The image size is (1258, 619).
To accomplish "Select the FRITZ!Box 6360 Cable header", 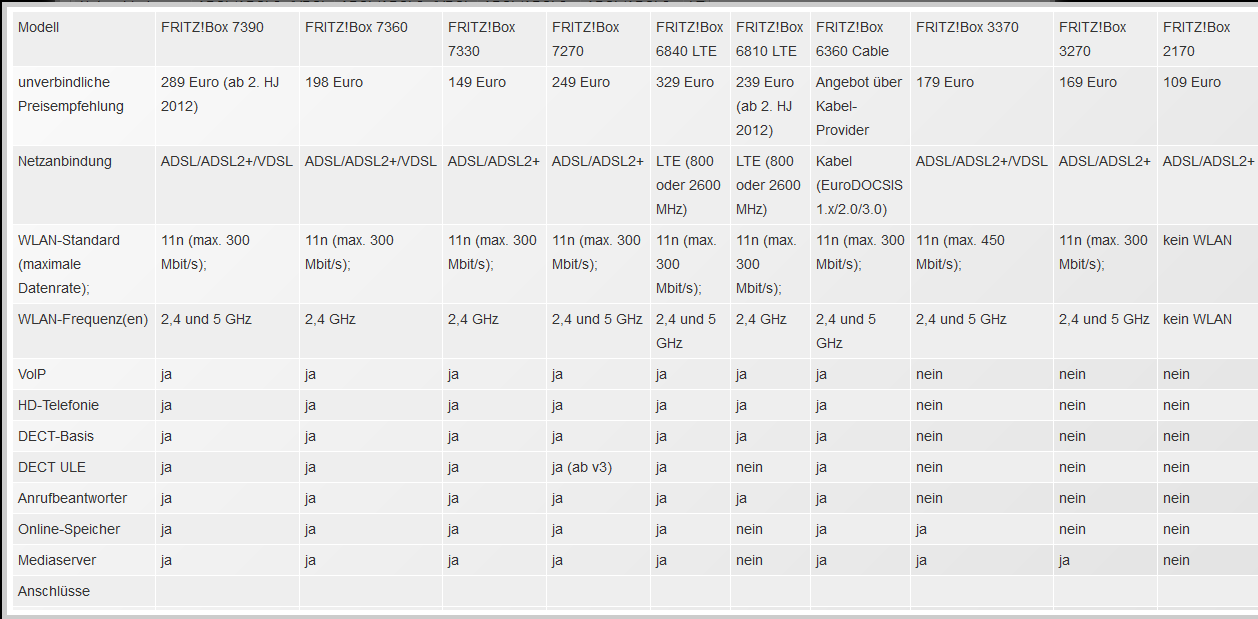I will click(x=852, y=39).
